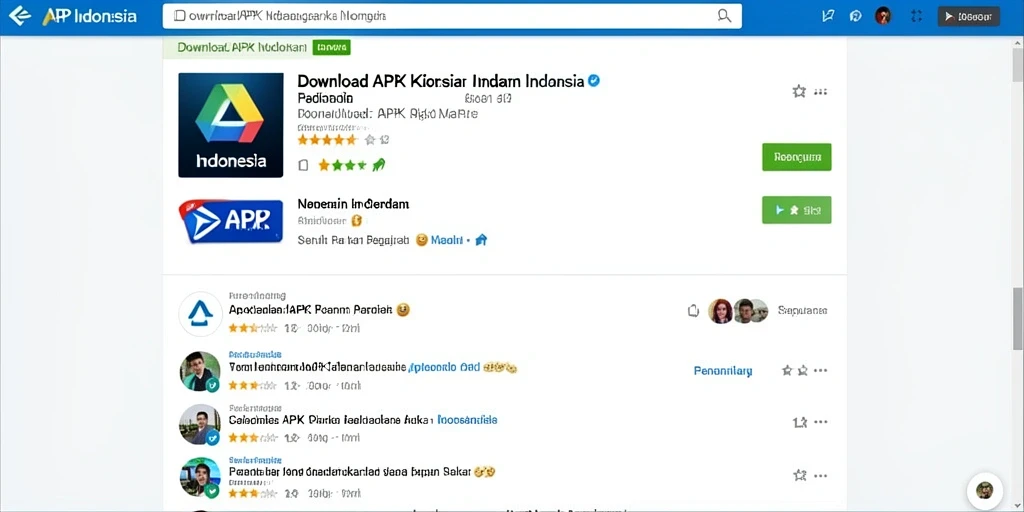
Task: Open the third reviewer avatar
Action: click(x=200, y=424)
